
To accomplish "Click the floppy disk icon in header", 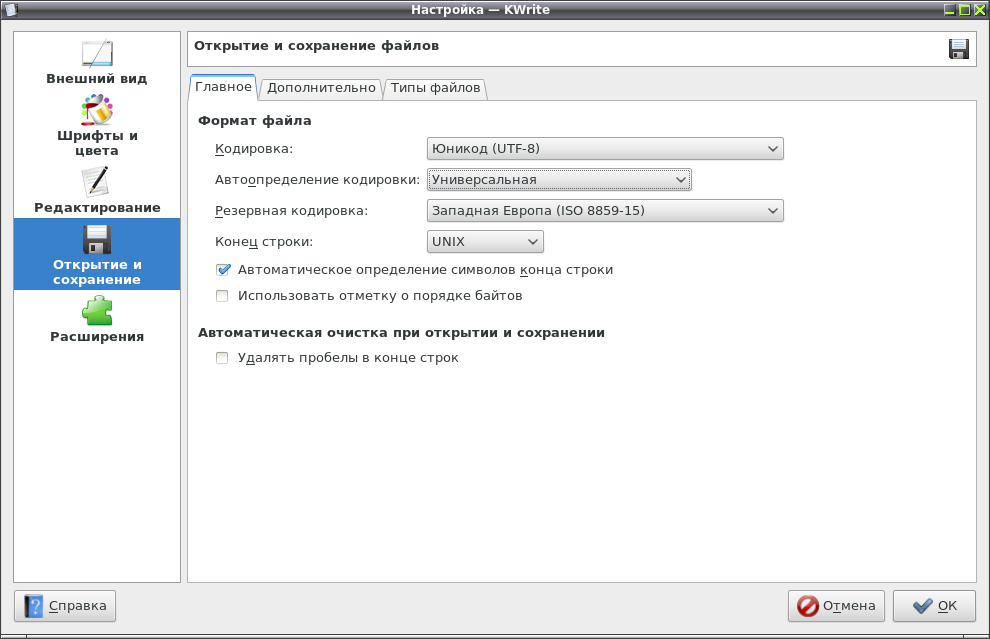I will tap(958, 49).
